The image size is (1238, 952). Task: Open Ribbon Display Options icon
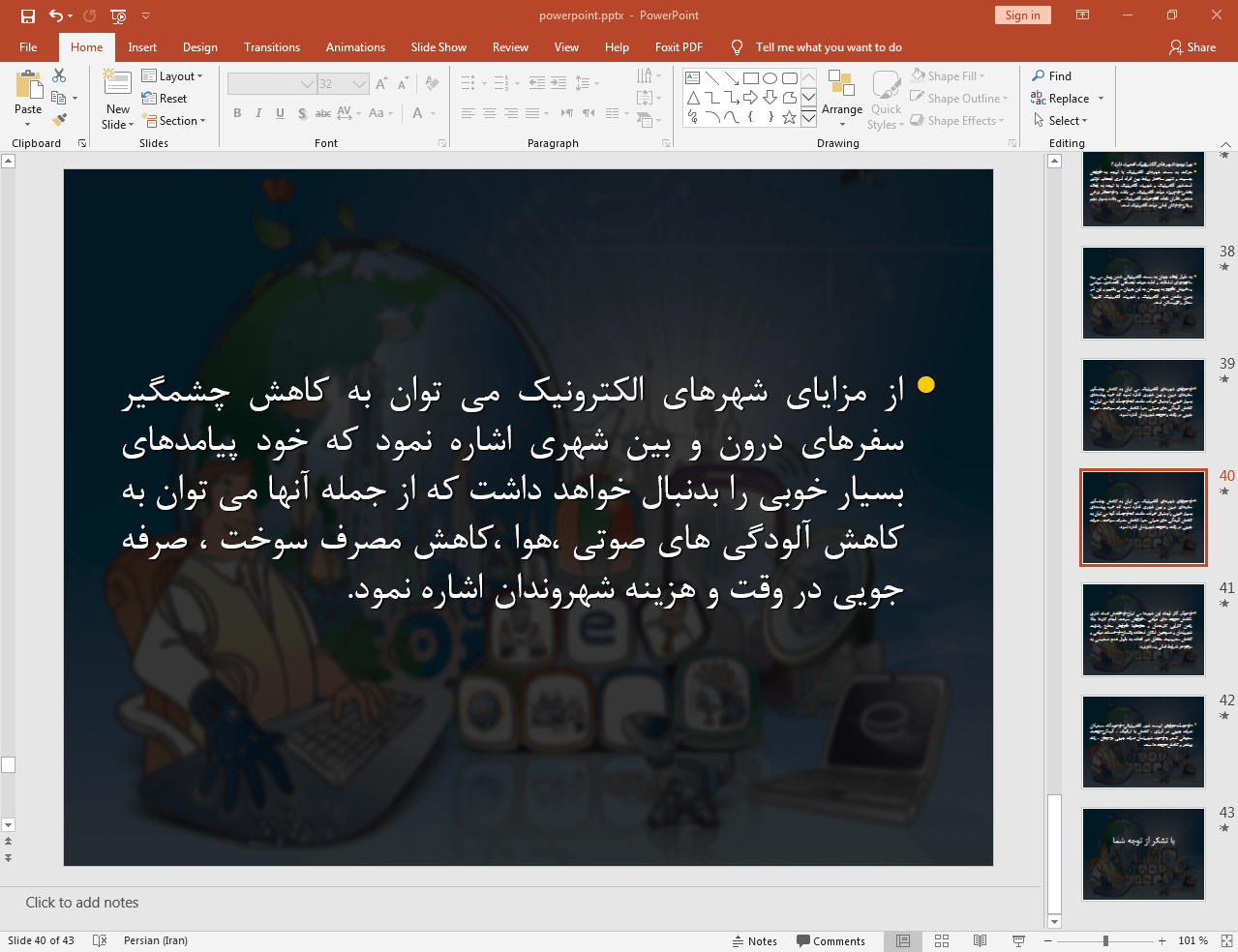click(1083, 15)
